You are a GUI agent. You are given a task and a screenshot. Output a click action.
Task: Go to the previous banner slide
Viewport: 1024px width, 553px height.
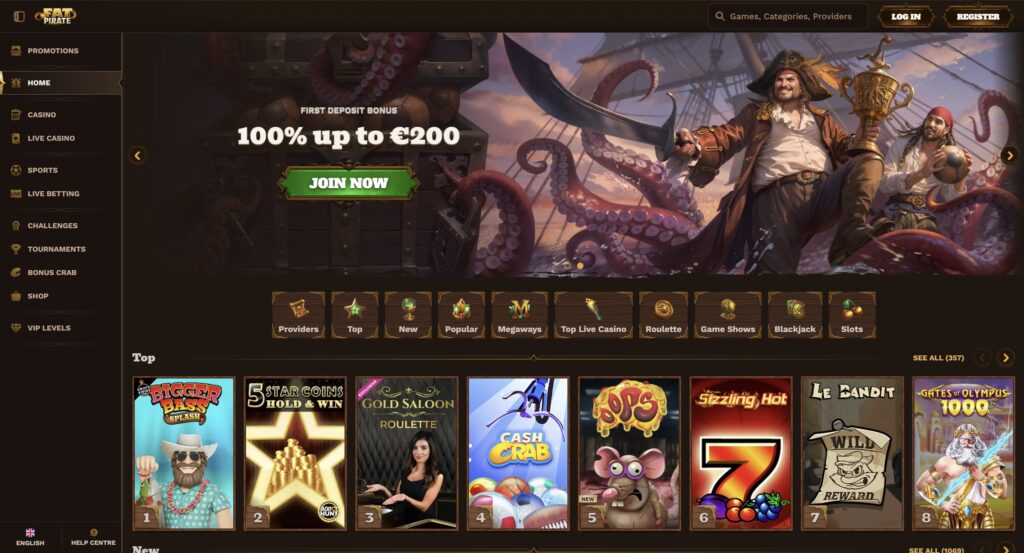point(137,155)
